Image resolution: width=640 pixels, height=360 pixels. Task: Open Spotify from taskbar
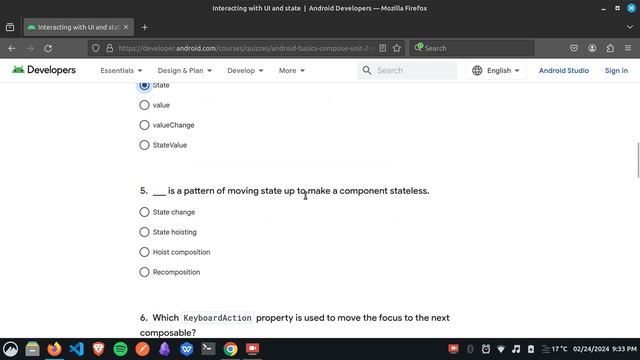pyautogui.click(x=120, y=349)
